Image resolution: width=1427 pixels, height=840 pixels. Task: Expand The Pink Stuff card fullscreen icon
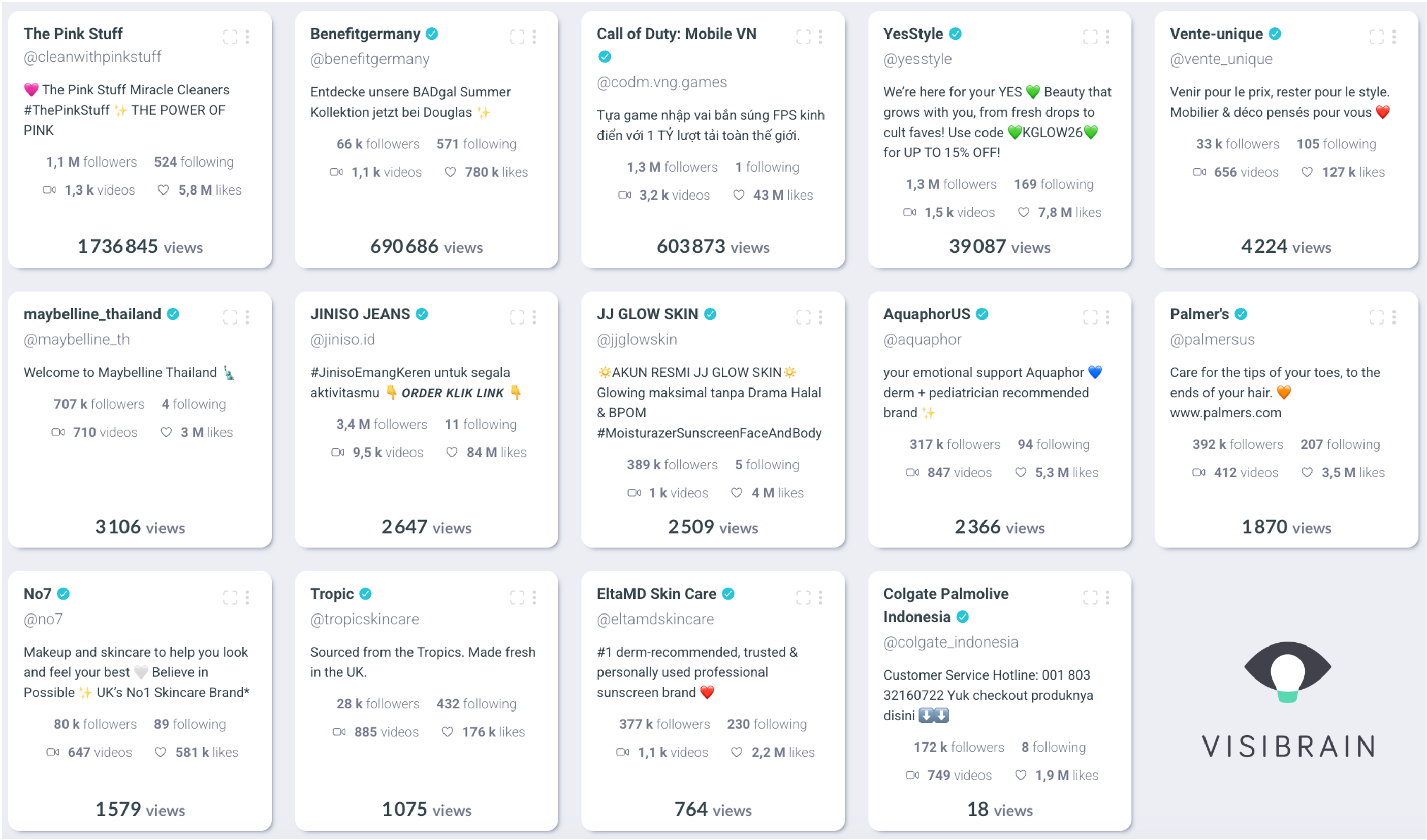(230, 37)
